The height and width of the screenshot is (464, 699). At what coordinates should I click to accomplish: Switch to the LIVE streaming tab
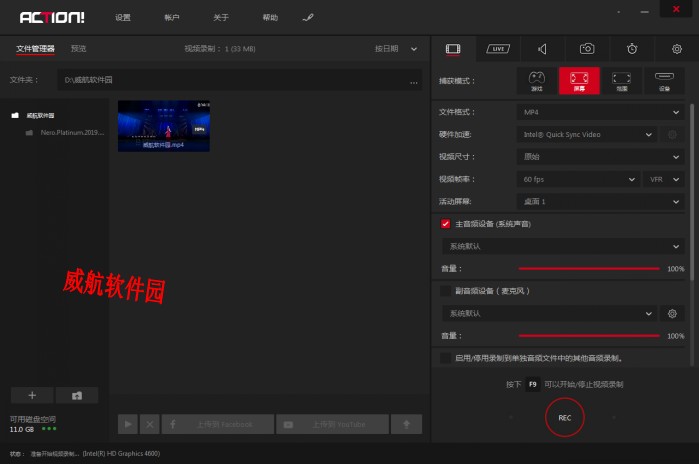pos(497,48)
